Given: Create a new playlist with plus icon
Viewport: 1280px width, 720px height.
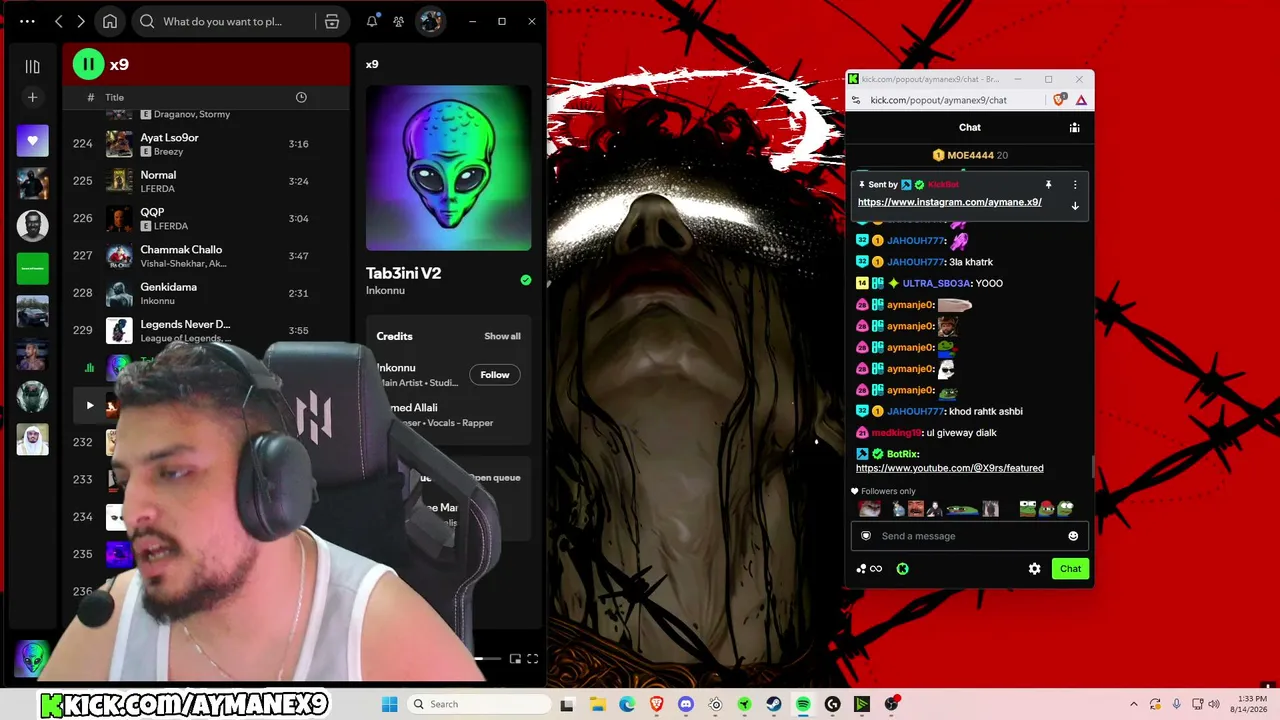Looking at the screenshot, I should 32,97.
